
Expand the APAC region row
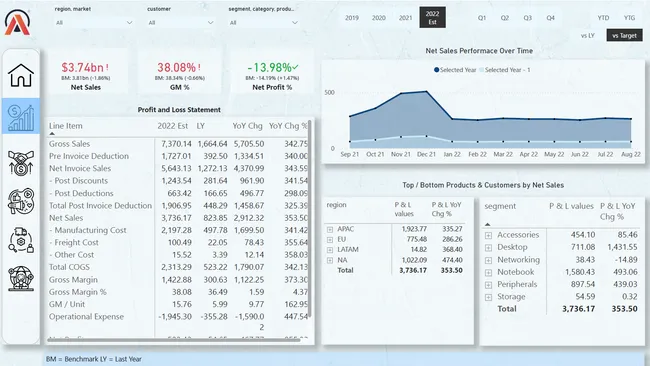pos(330,229)
